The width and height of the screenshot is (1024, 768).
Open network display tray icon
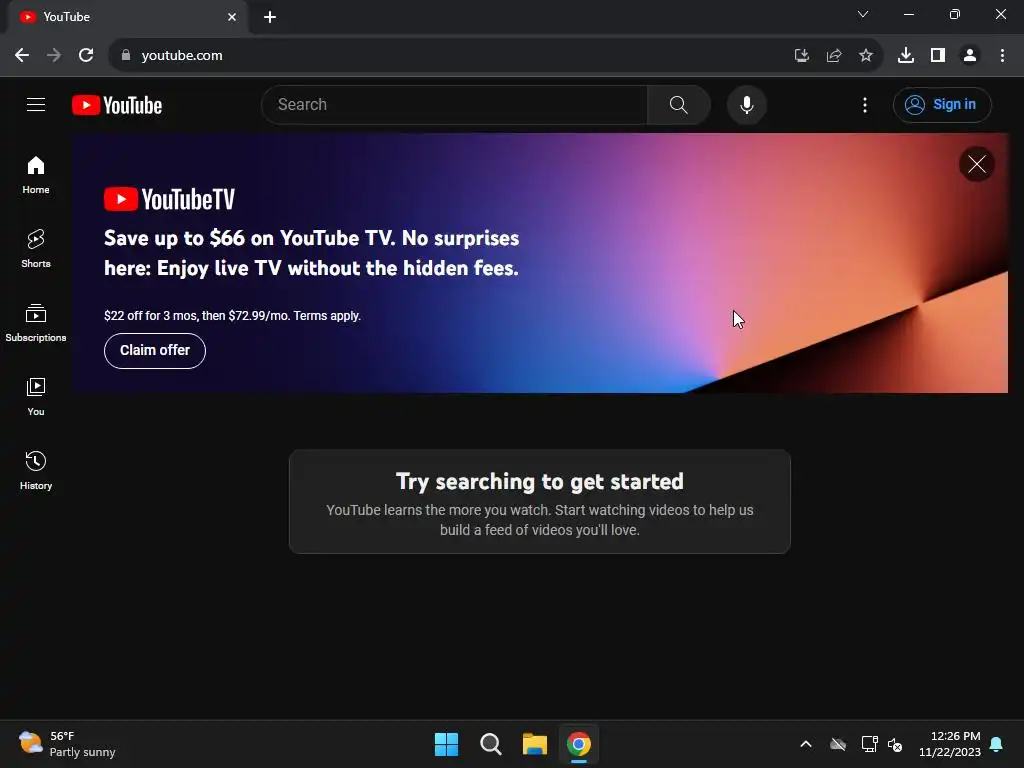point(869,744)
